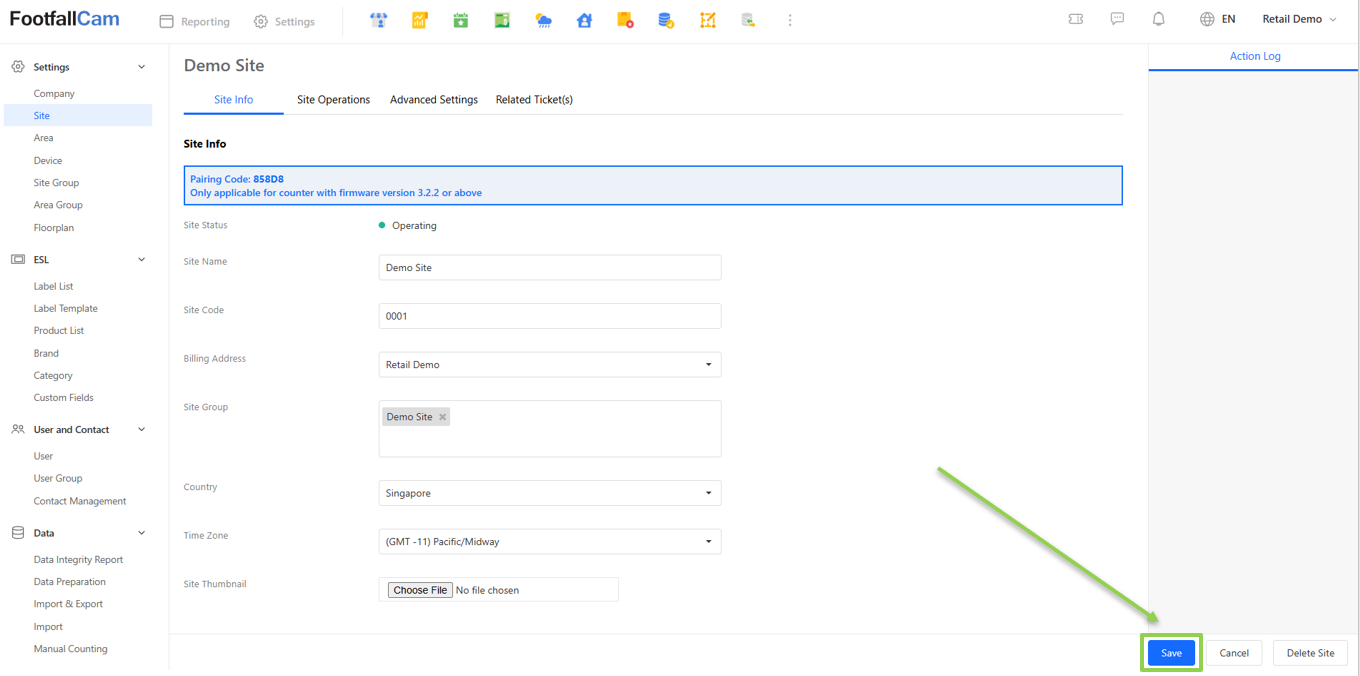The image size is (1360, 676).
Task: Collapse the ESL sidebar section
Action: [x=141, y=260]
